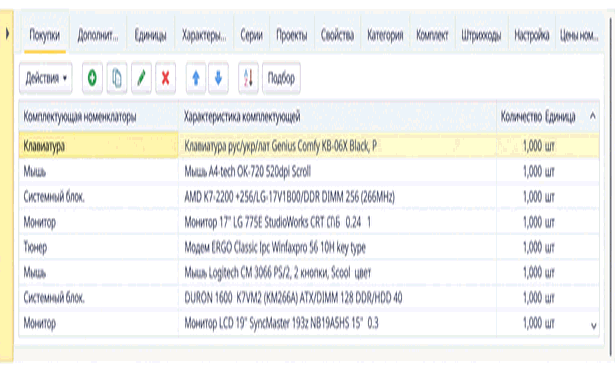Select the Модем ERGO Classic cell
This screenshot has height=371, width=615.
[x=337, y=247]
